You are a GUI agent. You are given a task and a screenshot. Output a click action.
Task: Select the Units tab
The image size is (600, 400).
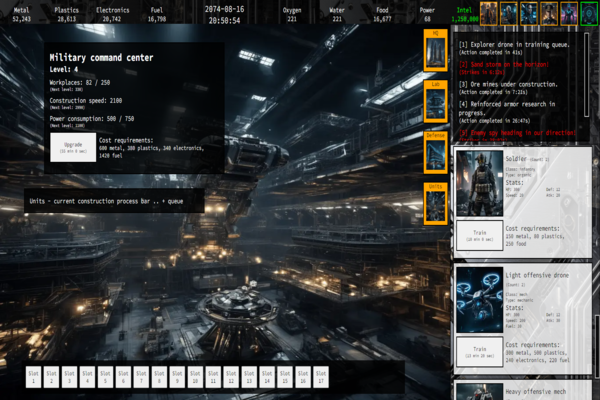(436, 204)
